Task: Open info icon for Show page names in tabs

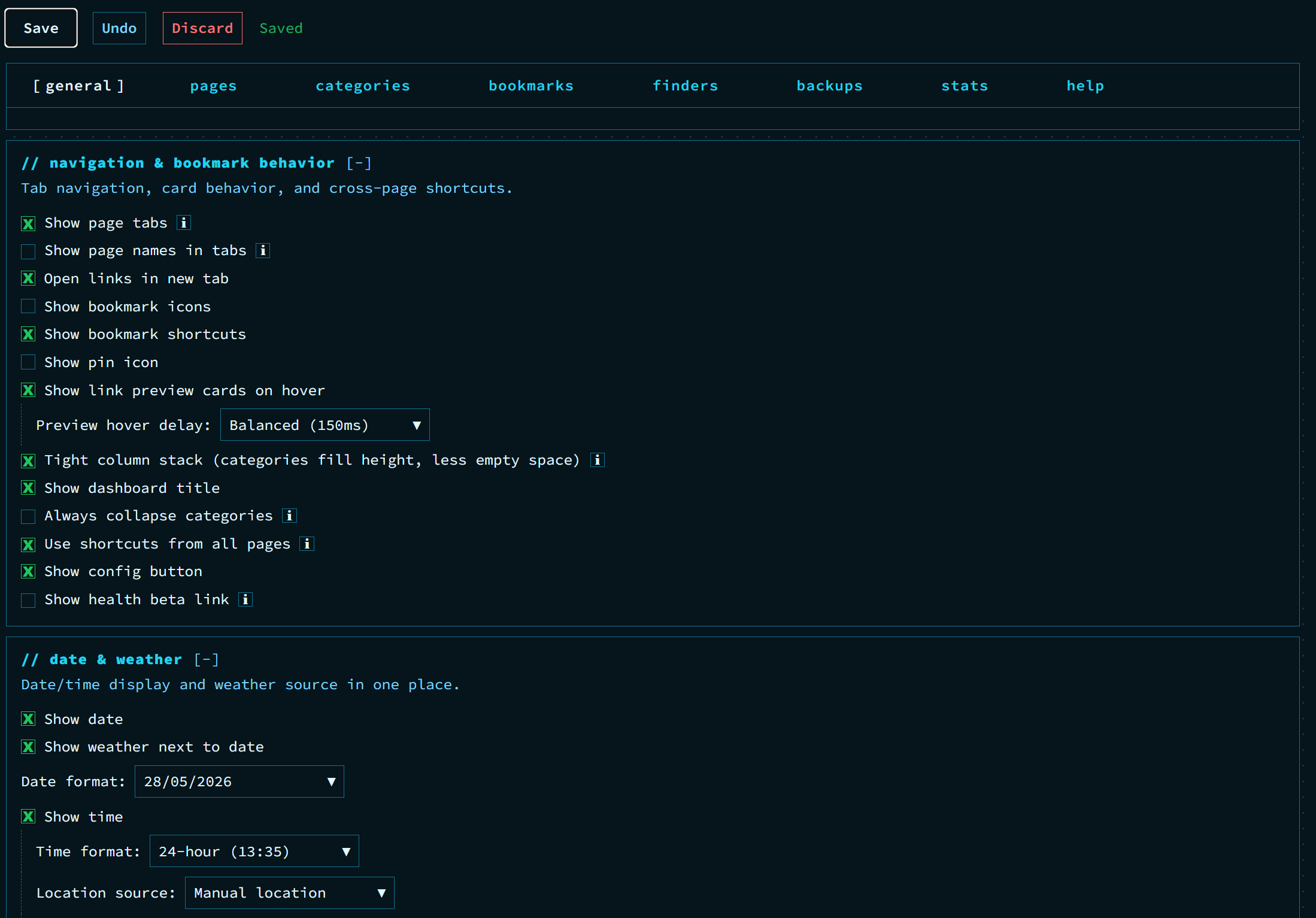Action: click(263, 250)
